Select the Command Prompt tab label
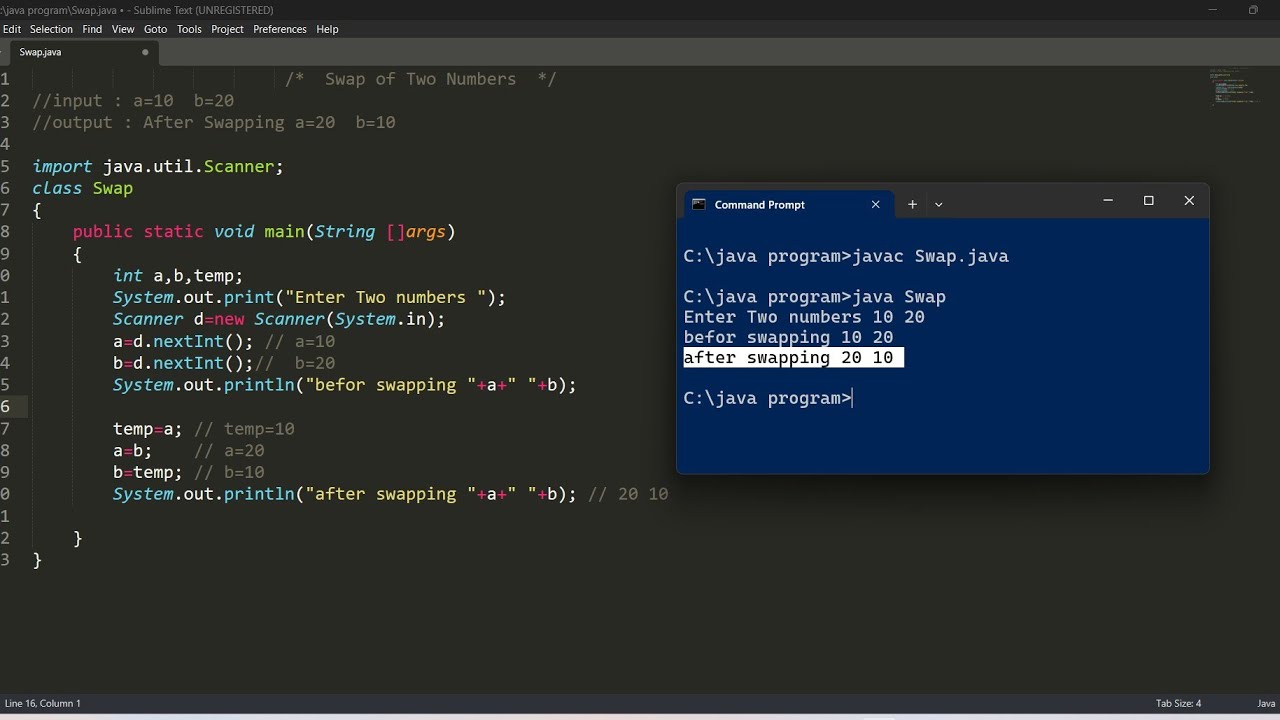The image size is (1280, 720). pyautogui.click(x=760, y=204)
